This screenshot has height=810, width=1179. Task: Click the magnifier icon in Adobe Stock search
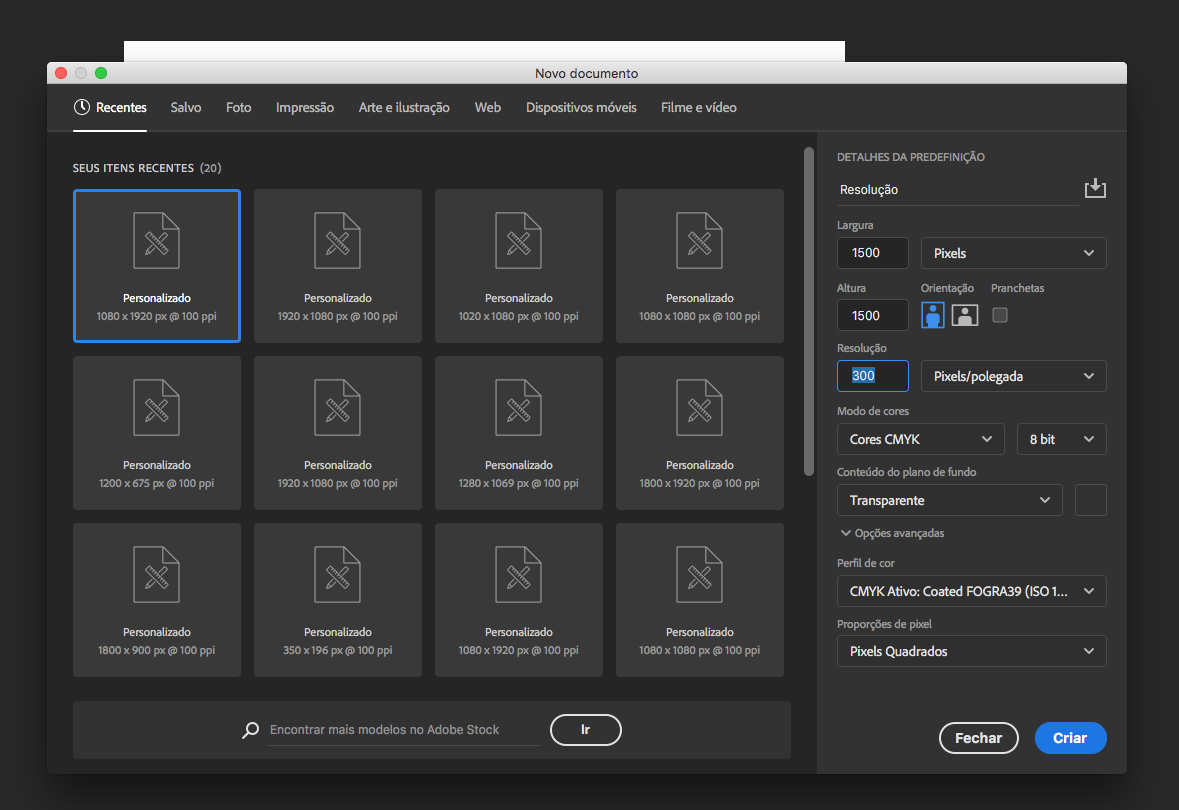pos(251,730)
